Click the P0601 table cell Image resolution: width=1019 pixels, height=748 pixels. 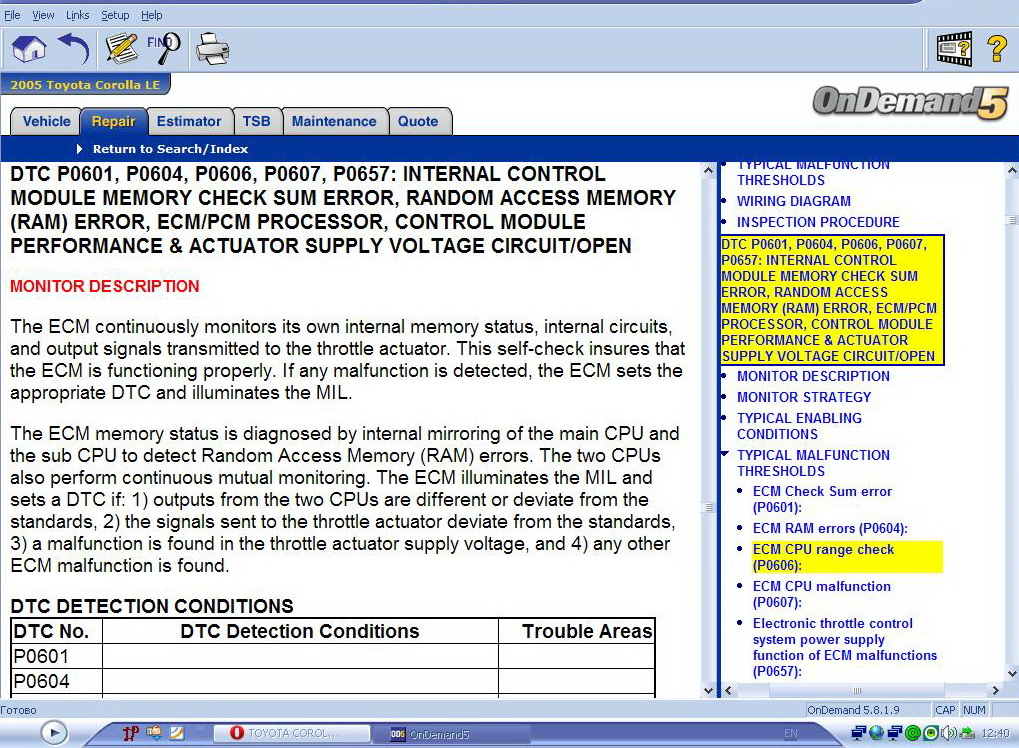[x=57, y=656]
